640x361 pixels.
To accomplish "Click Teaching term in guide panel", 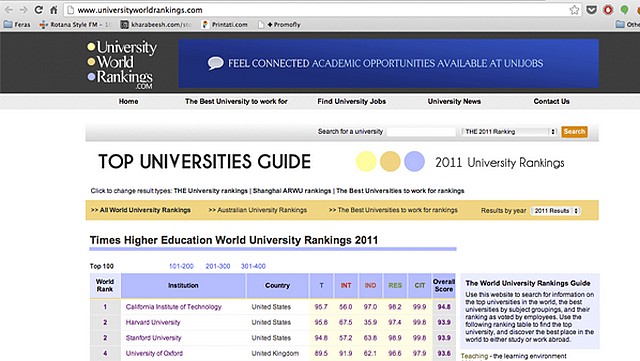I will 474,356.
